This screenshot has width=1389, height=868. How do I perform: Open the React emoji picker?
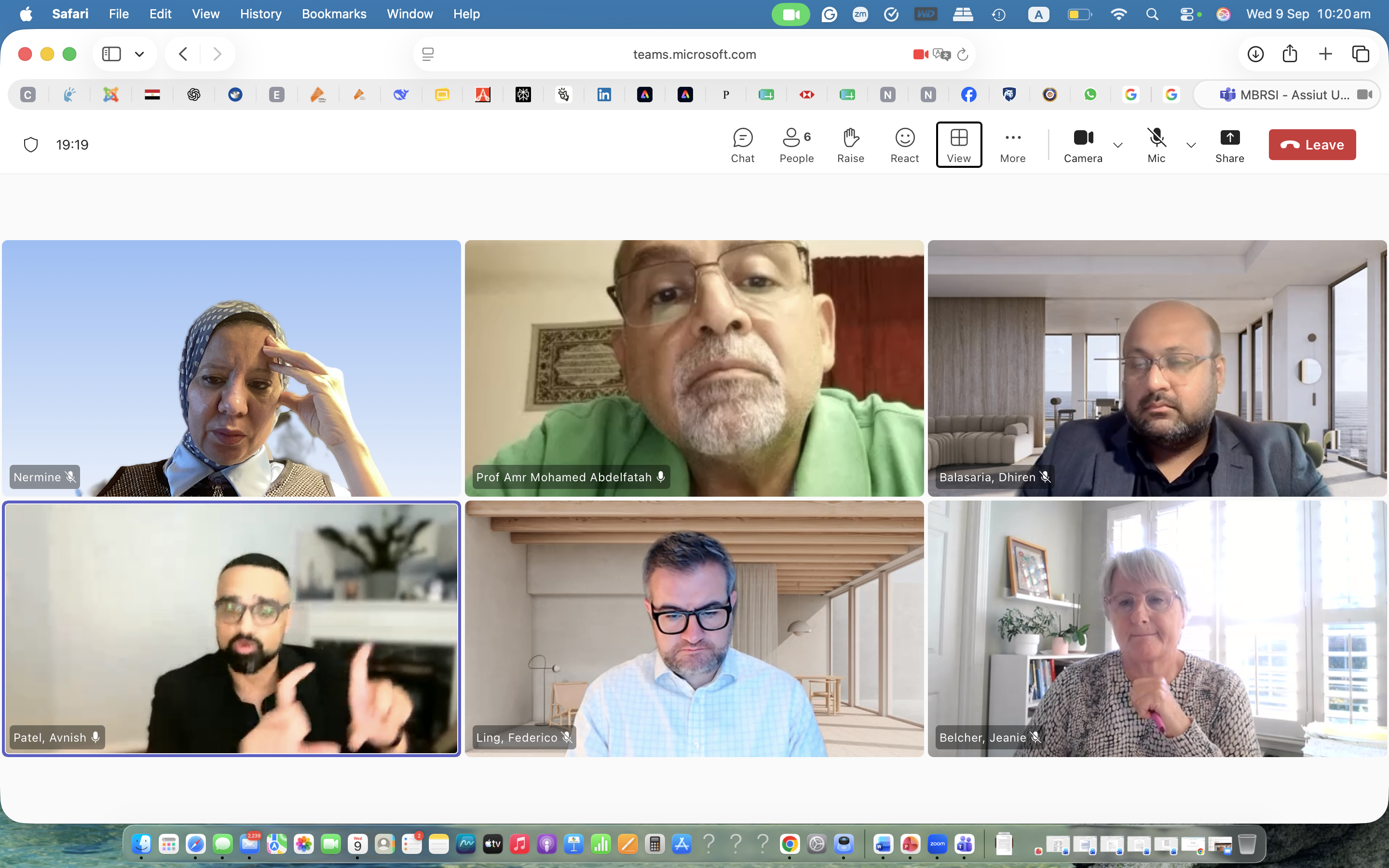click(x=905, y=145)
